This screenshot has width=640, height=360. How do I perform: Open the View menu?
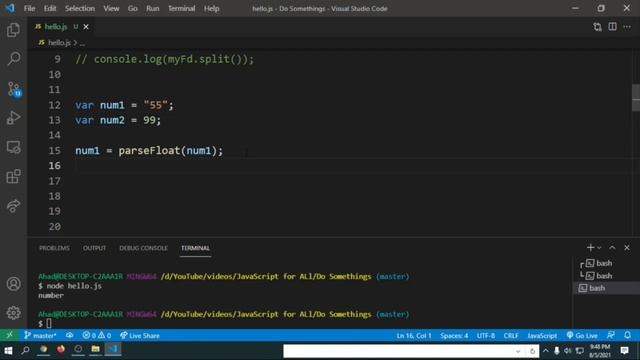pos(111,8)
